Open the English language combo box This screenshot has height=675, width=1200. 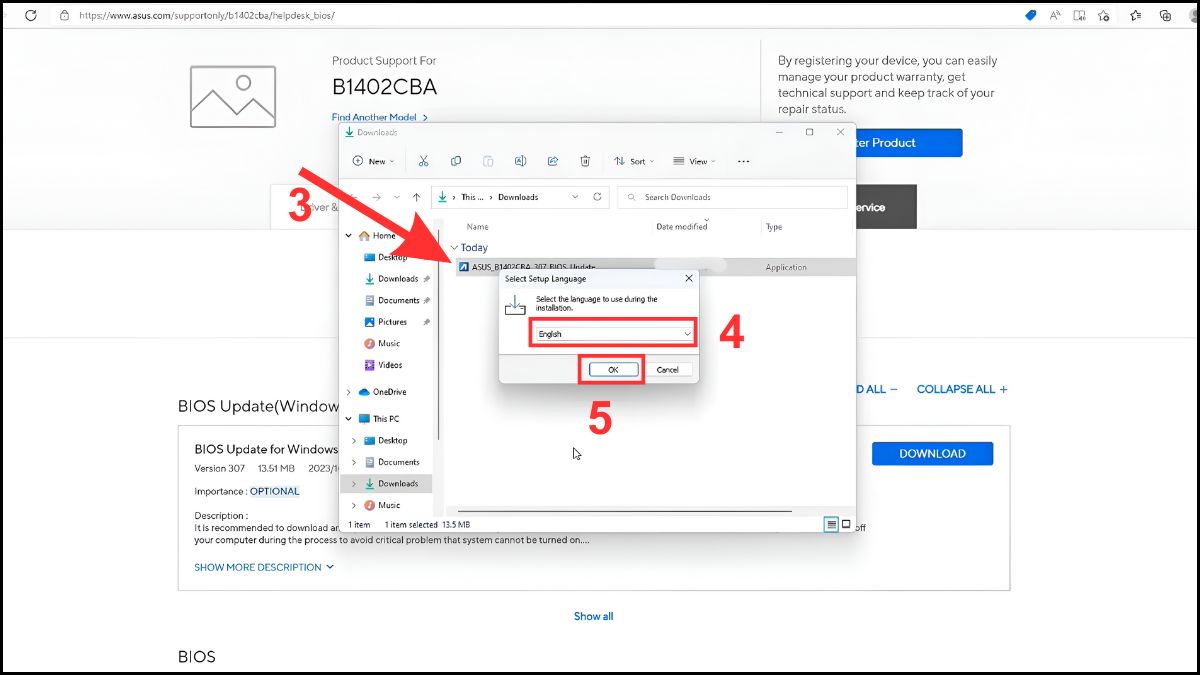pyautogui.click(x=613, y=334)
